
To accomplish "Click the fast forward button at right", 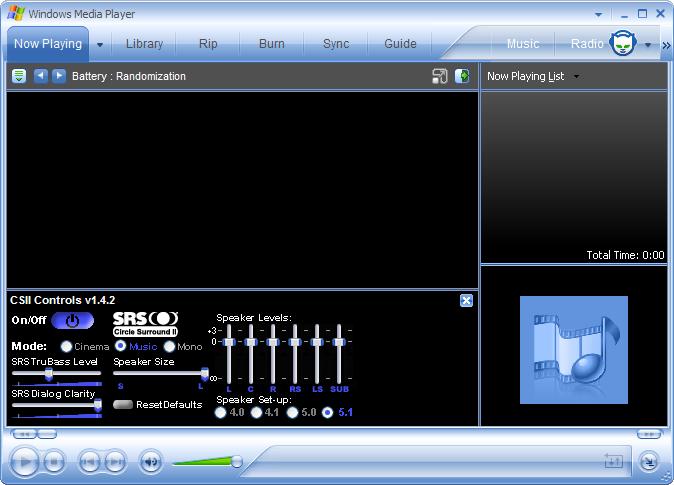I will tap(649, 434).
